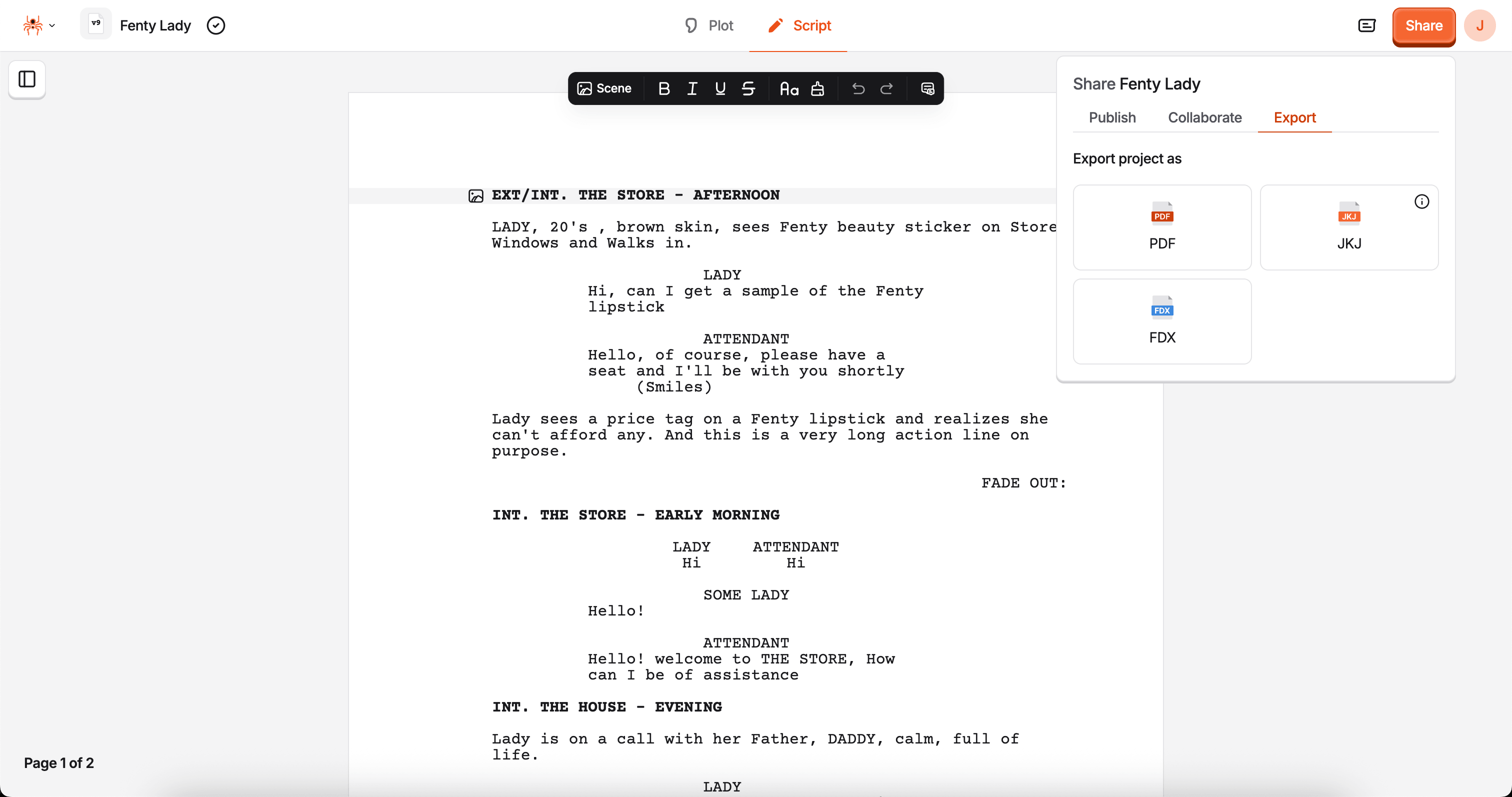
Task: Click the Fenty Lady project title
Action: tap(155, 25)
